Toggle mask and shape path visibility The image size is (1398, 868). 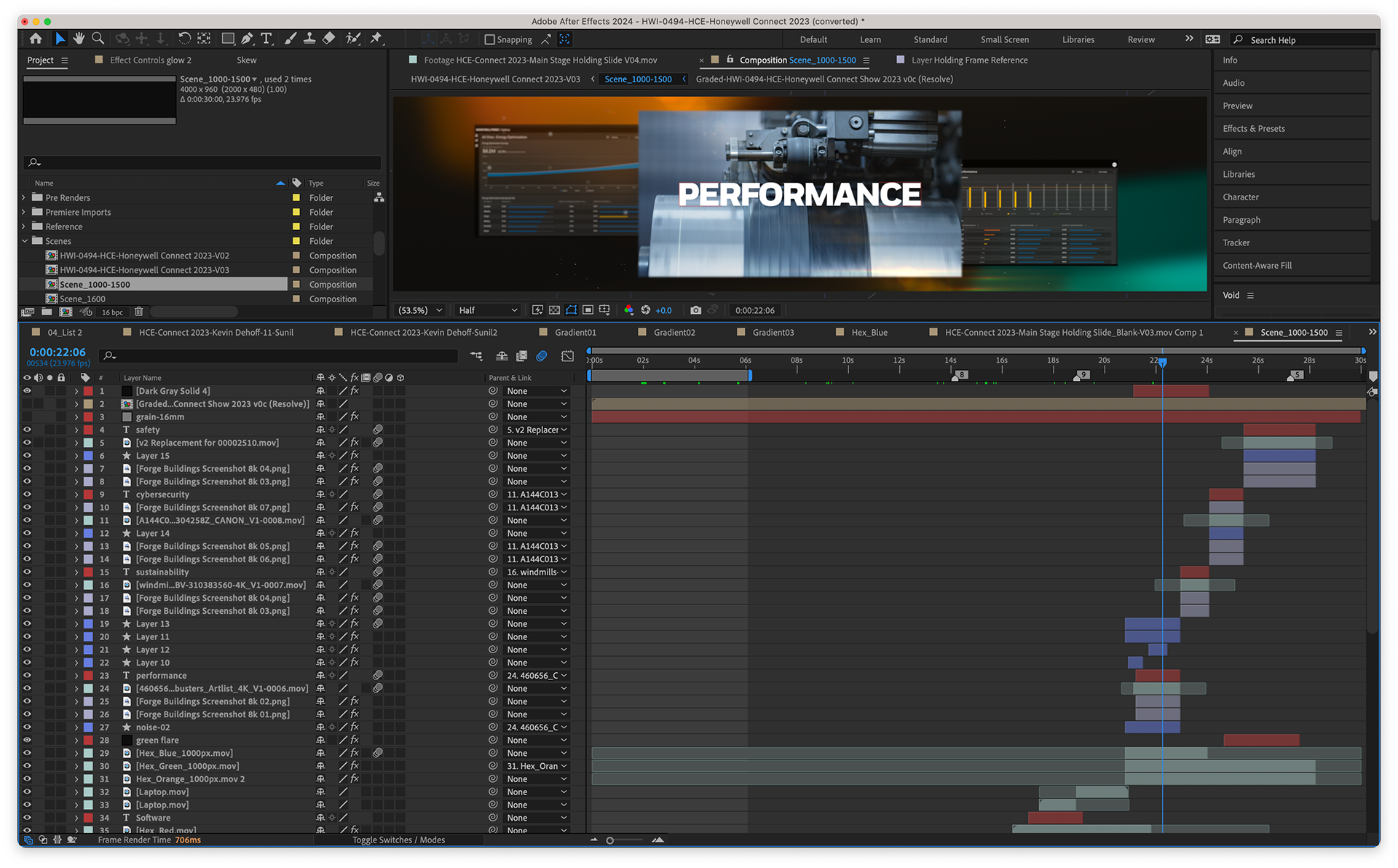pyautogui.click(x=572, y=310)
